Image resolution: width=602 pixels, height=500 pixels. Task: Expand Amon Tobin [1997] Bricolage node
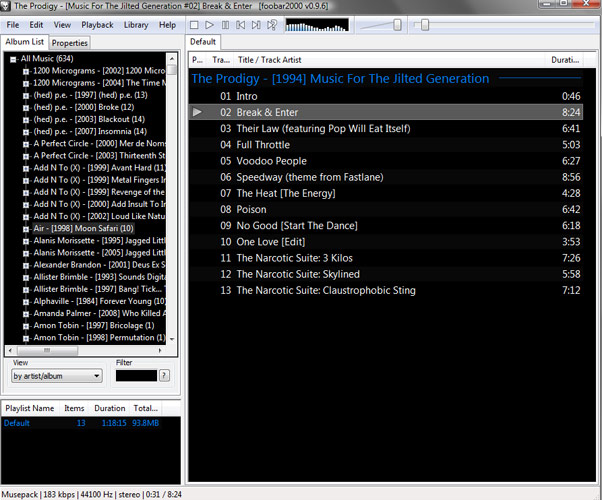(x=26, y=326)
